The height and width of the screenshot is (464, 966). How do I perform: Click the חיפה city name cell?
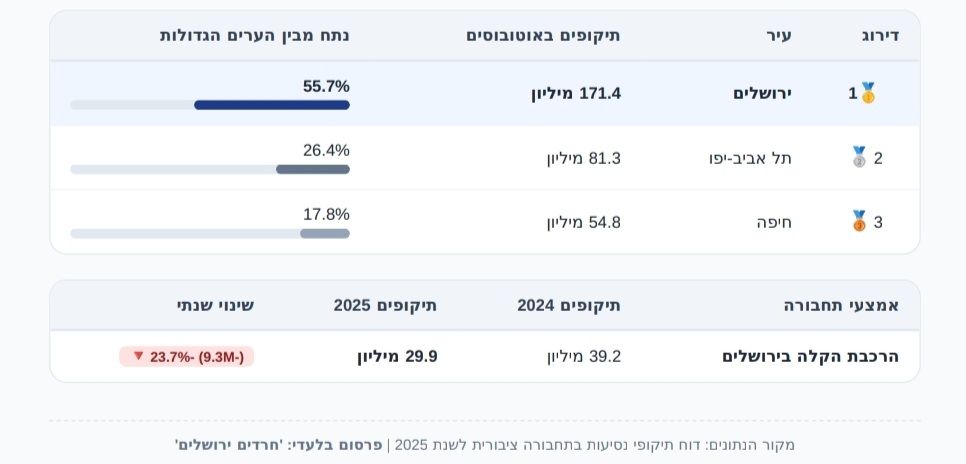click(774, 222)
